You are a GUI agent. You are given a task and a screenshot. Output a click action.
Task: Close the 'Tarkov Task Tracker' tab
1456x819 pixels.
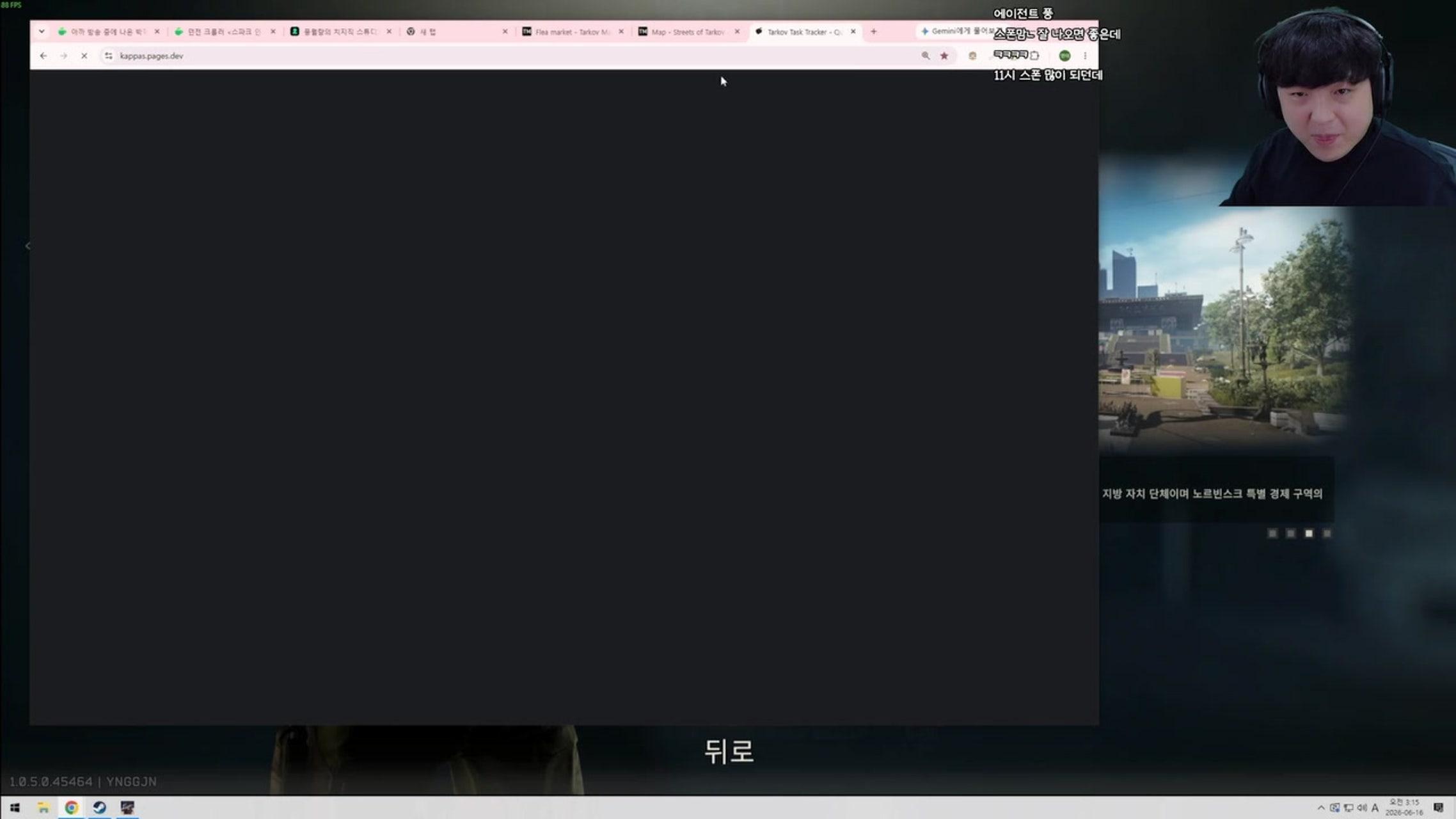click(x=853, y=31)
